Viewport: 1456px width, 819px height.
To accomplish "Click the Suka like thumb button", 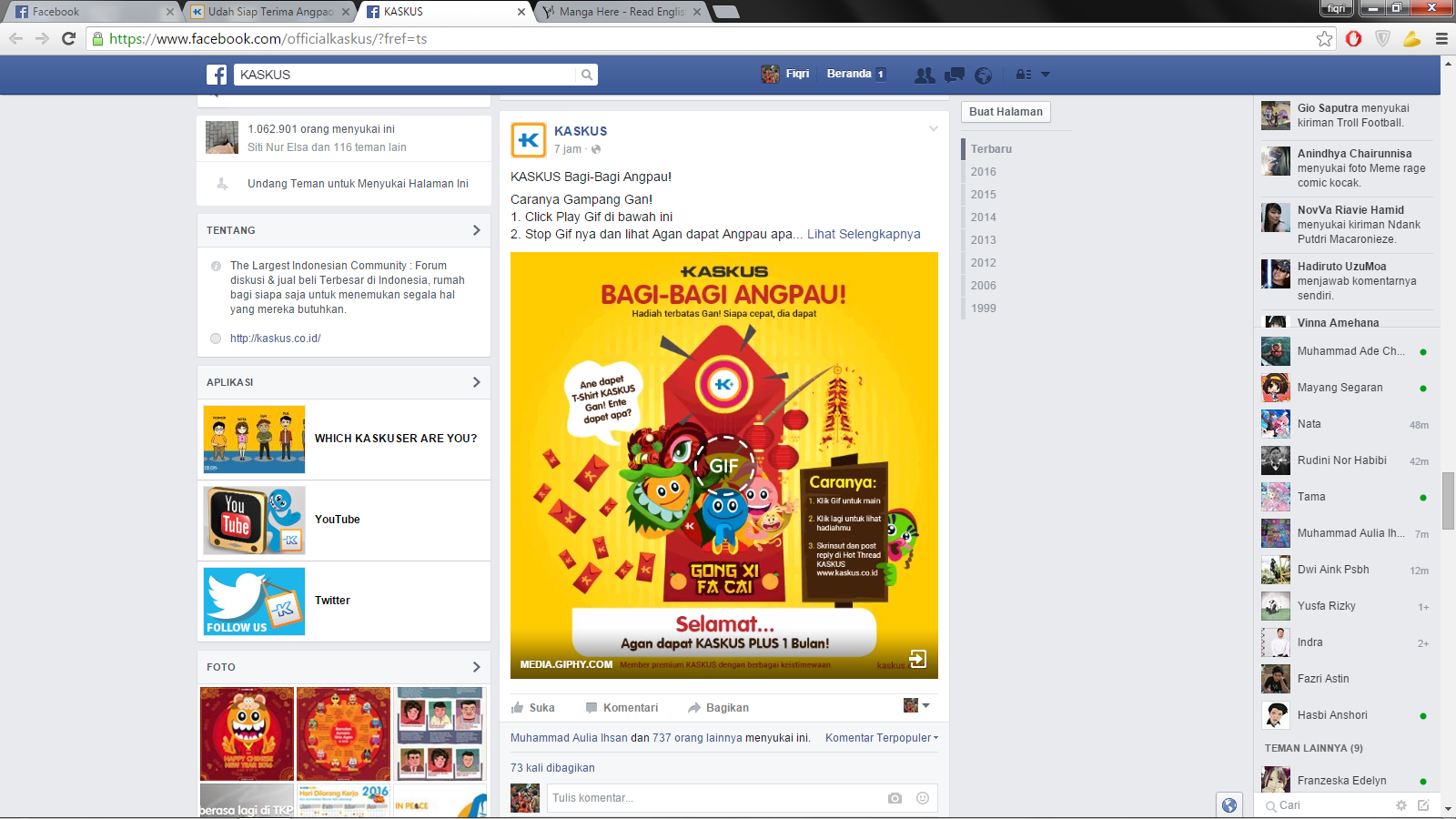I will [533, 708].
